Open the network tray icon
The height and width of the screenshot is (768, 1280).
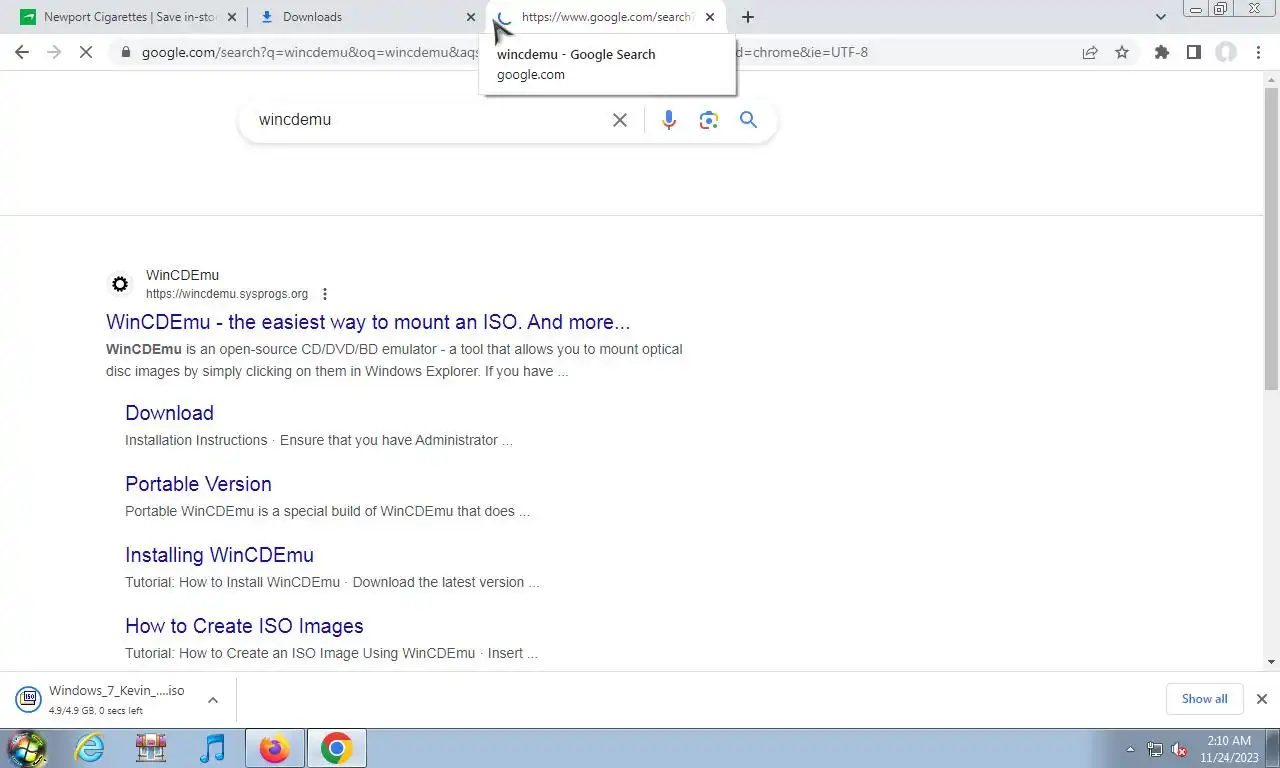(1155, 749)
